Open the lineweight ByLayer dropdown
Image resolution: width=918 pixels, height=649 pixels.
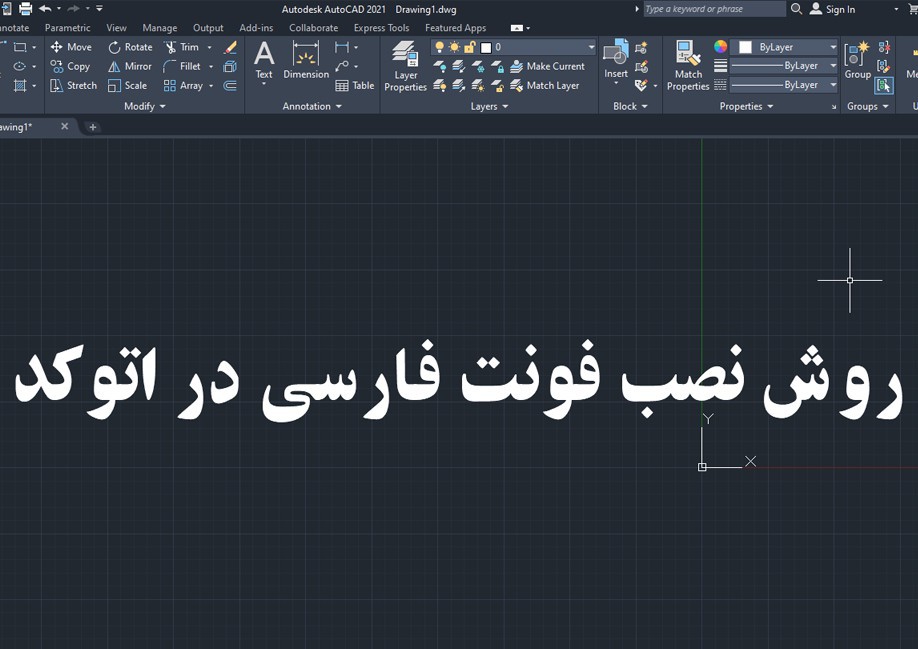[x=785, y=66]
